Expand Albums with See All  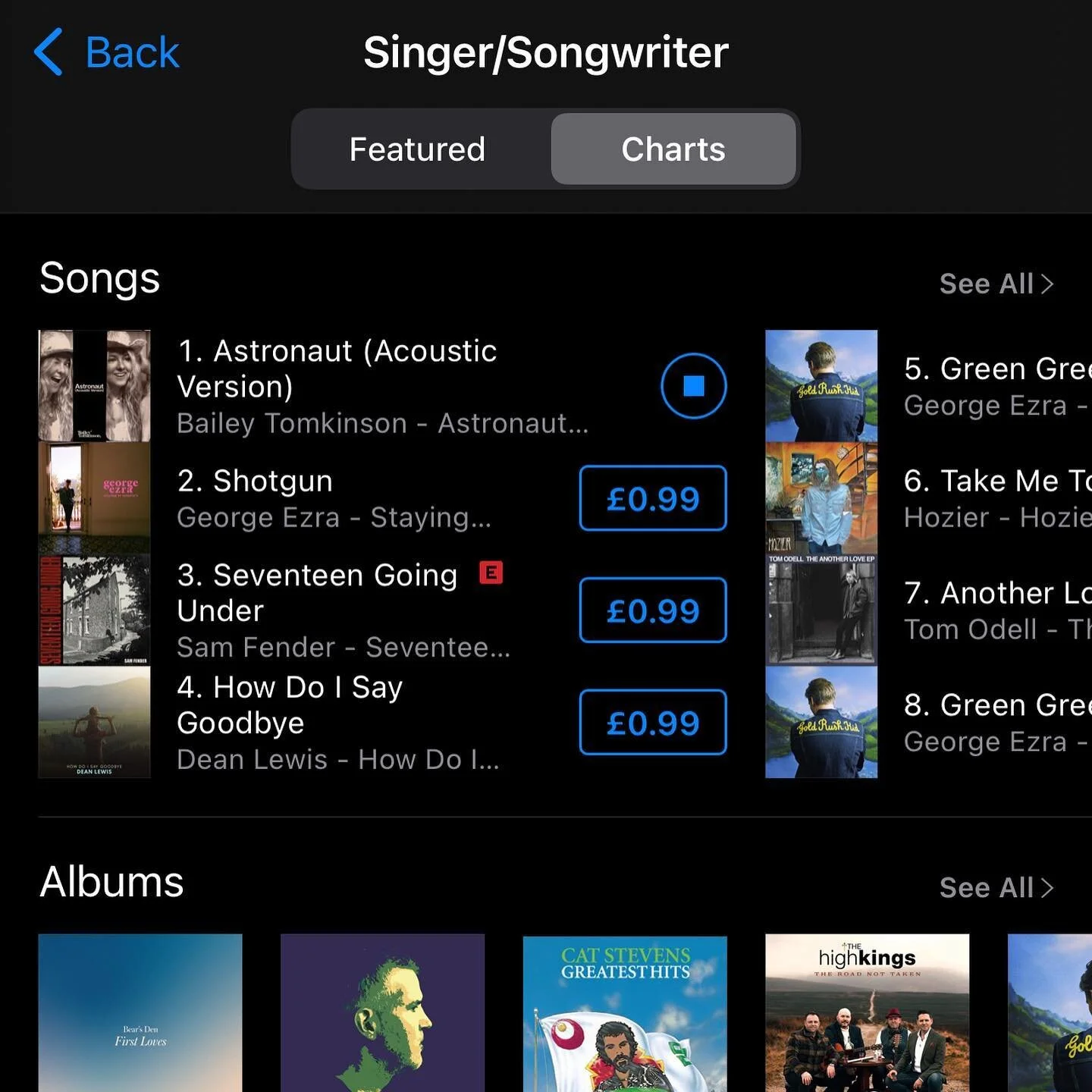[996, 887]
